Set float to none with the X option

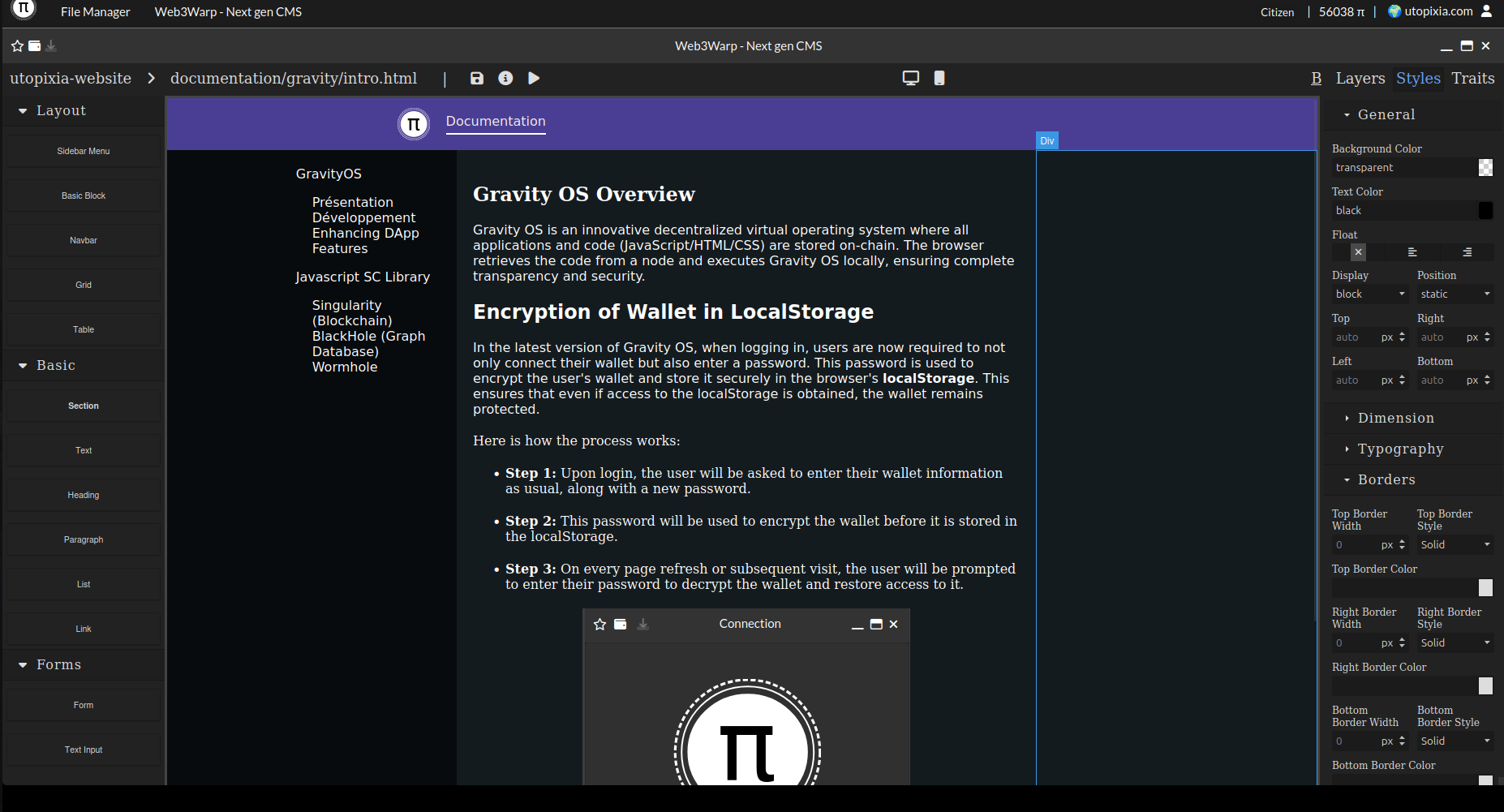click(x=1359, y=252)
